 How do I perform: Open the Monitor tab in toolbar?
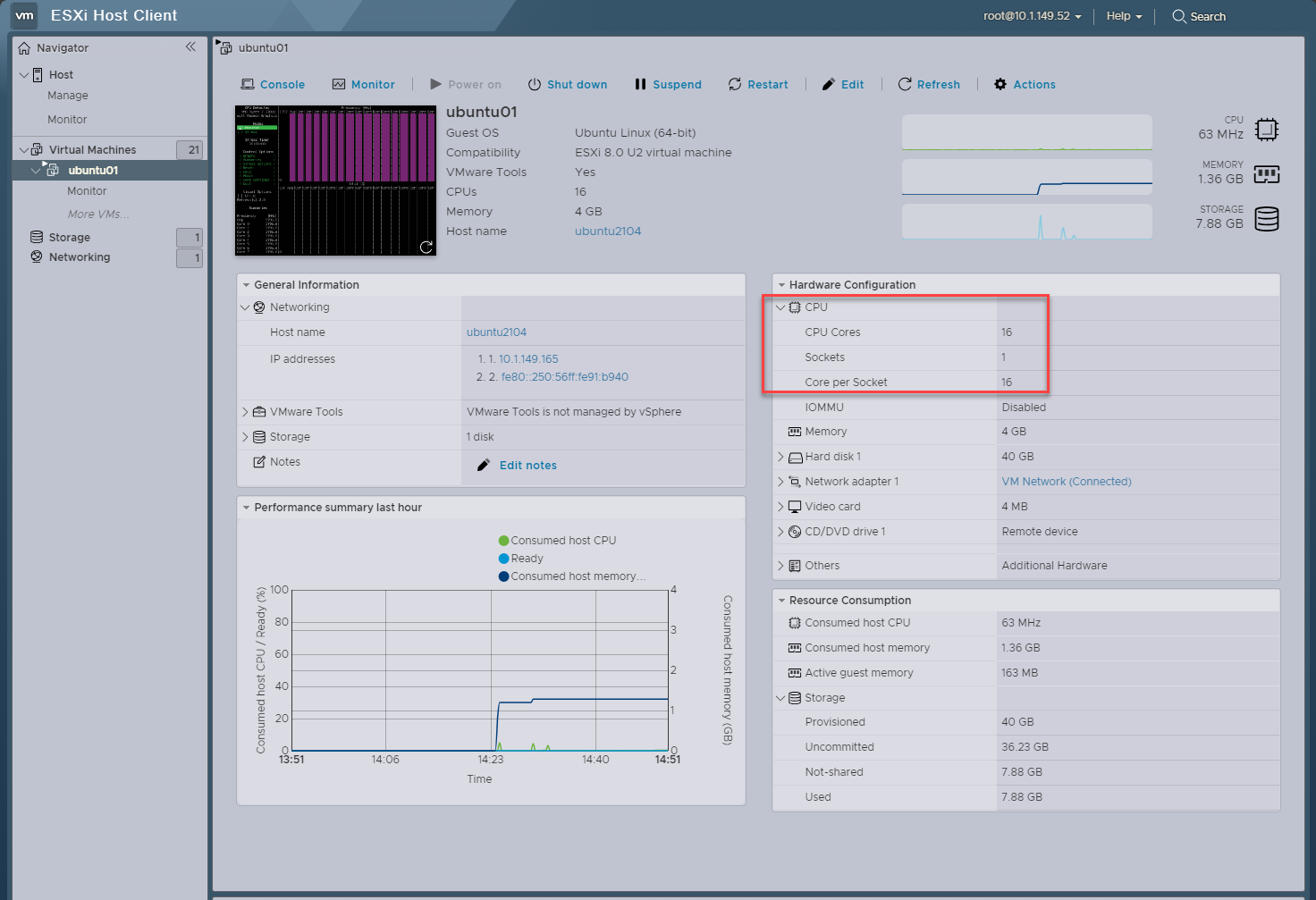click(x=364, y=85)
